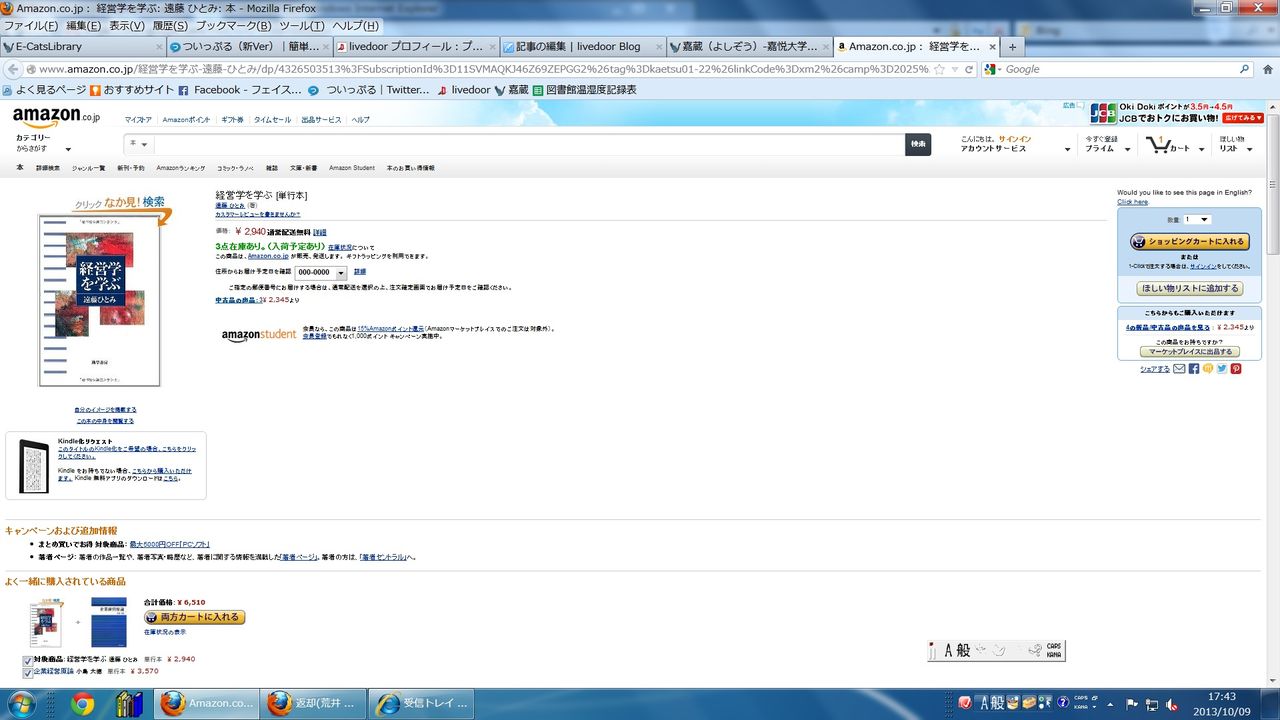Screen dimensions: 1280x720
Task: Click the 中古品の出品 used offers link
Action: click(x=238, y=300)
